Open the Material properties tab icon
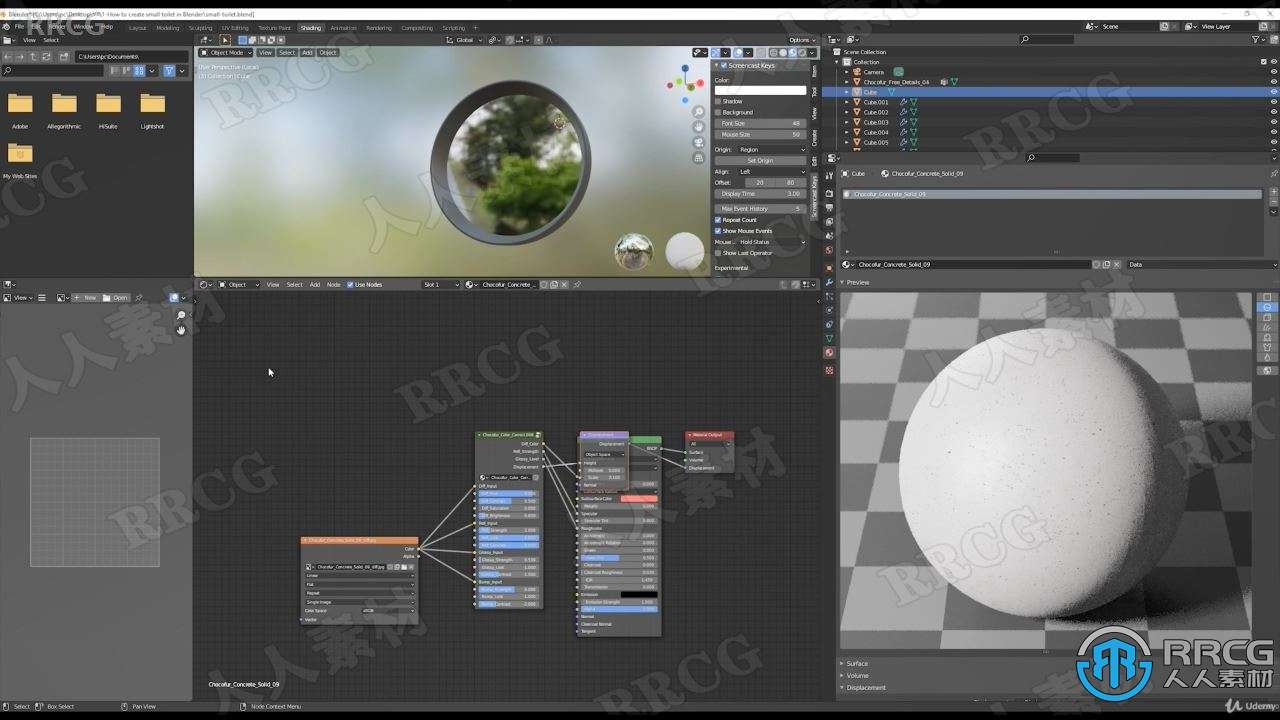Viewport: 1280px width, 720px height. point(829,352)
